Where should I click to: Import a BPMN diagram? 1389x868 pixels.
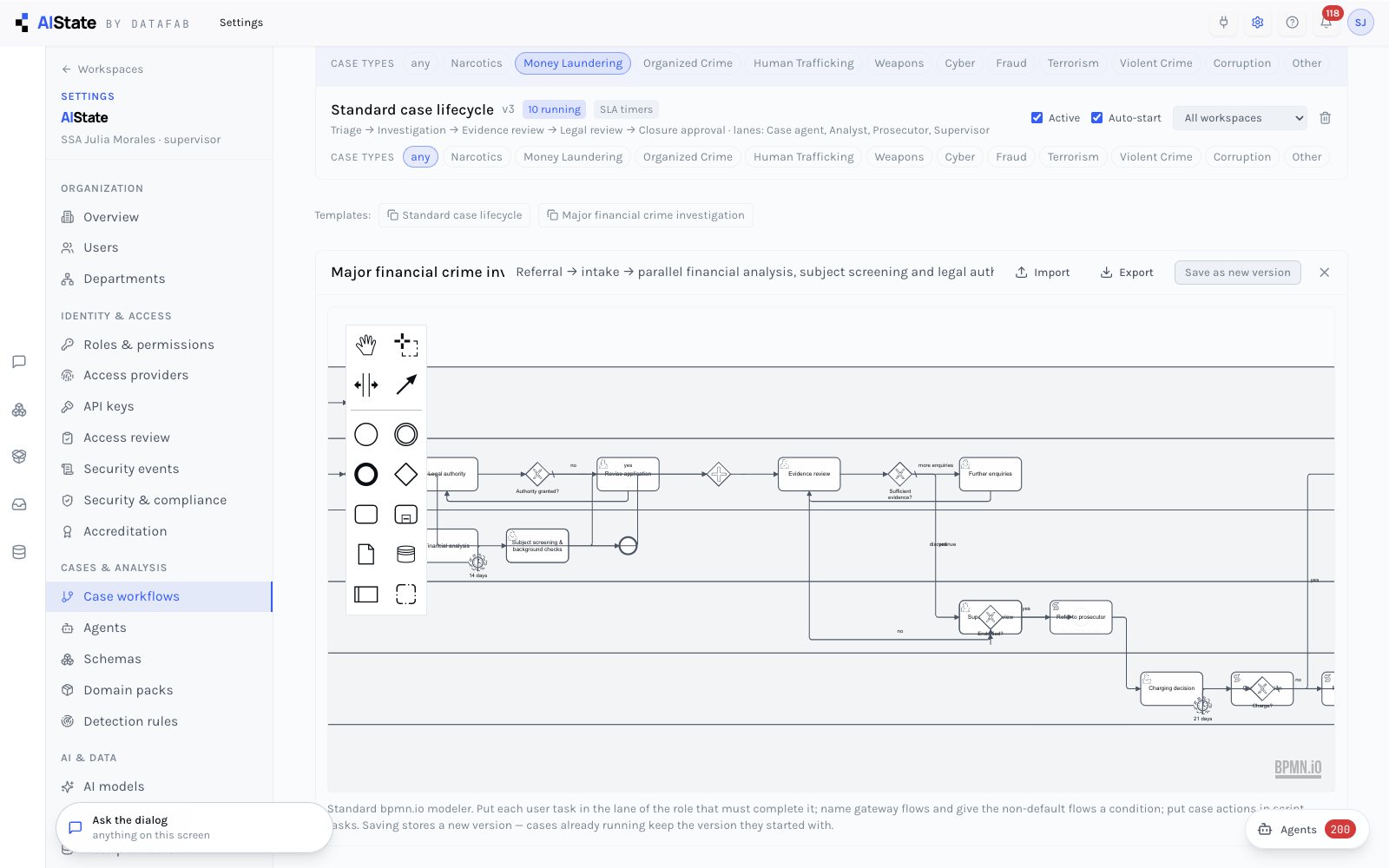tap(1043, 273)
